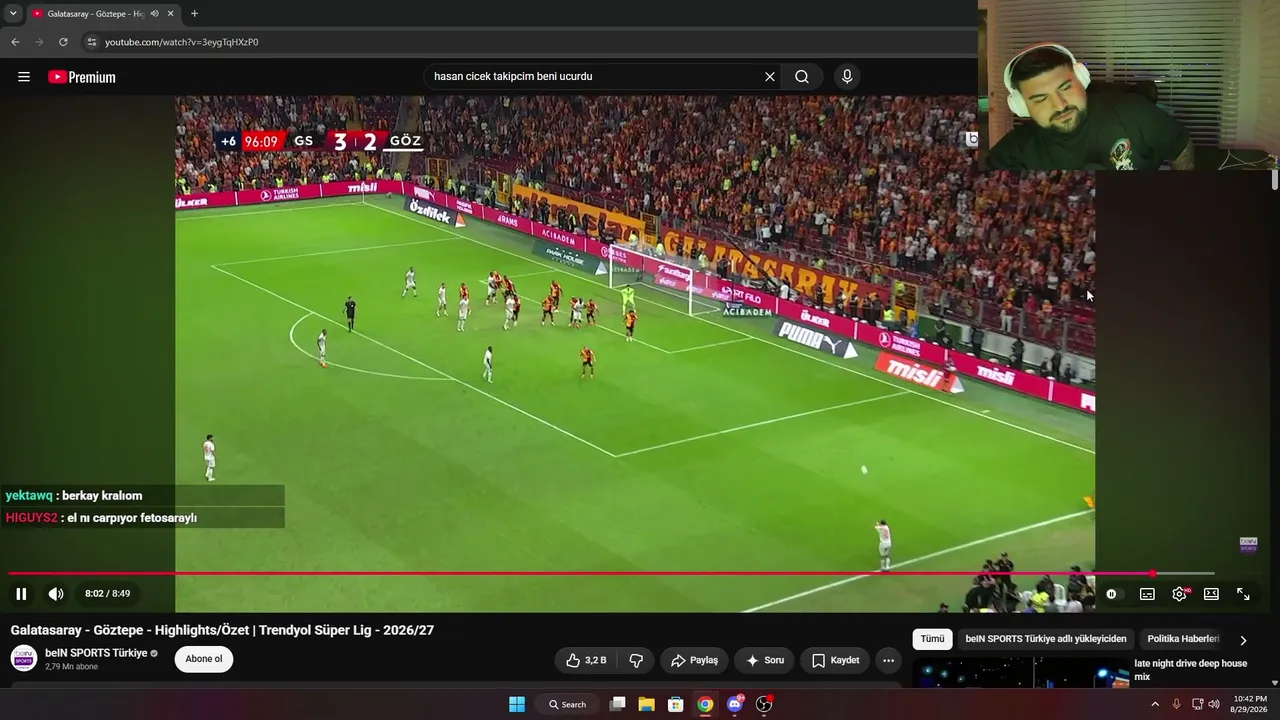
Task: Open Chrome tab search dropdown
Action: click(13, 14)
